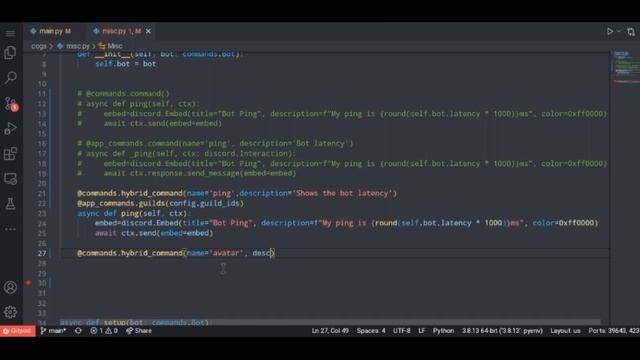Screen dimensions: 640x360
Task: Open the Accounts menu
Action: coord(10,287)
